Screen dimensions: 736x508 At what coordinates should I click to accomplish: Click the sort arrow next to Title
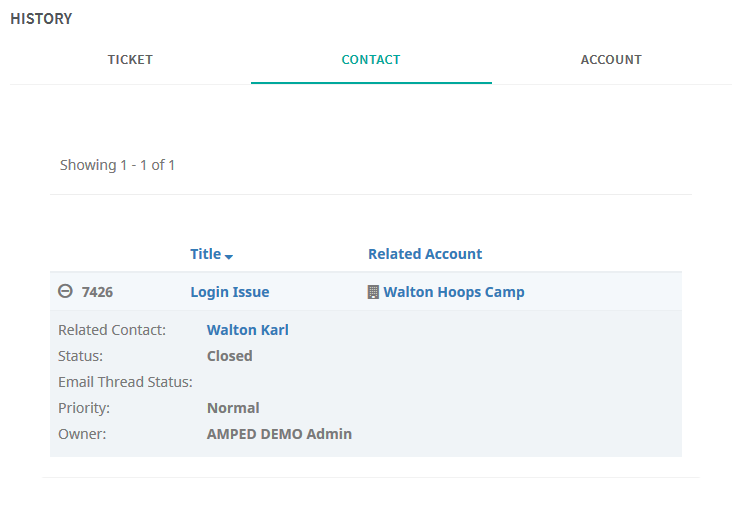[229, 256]
